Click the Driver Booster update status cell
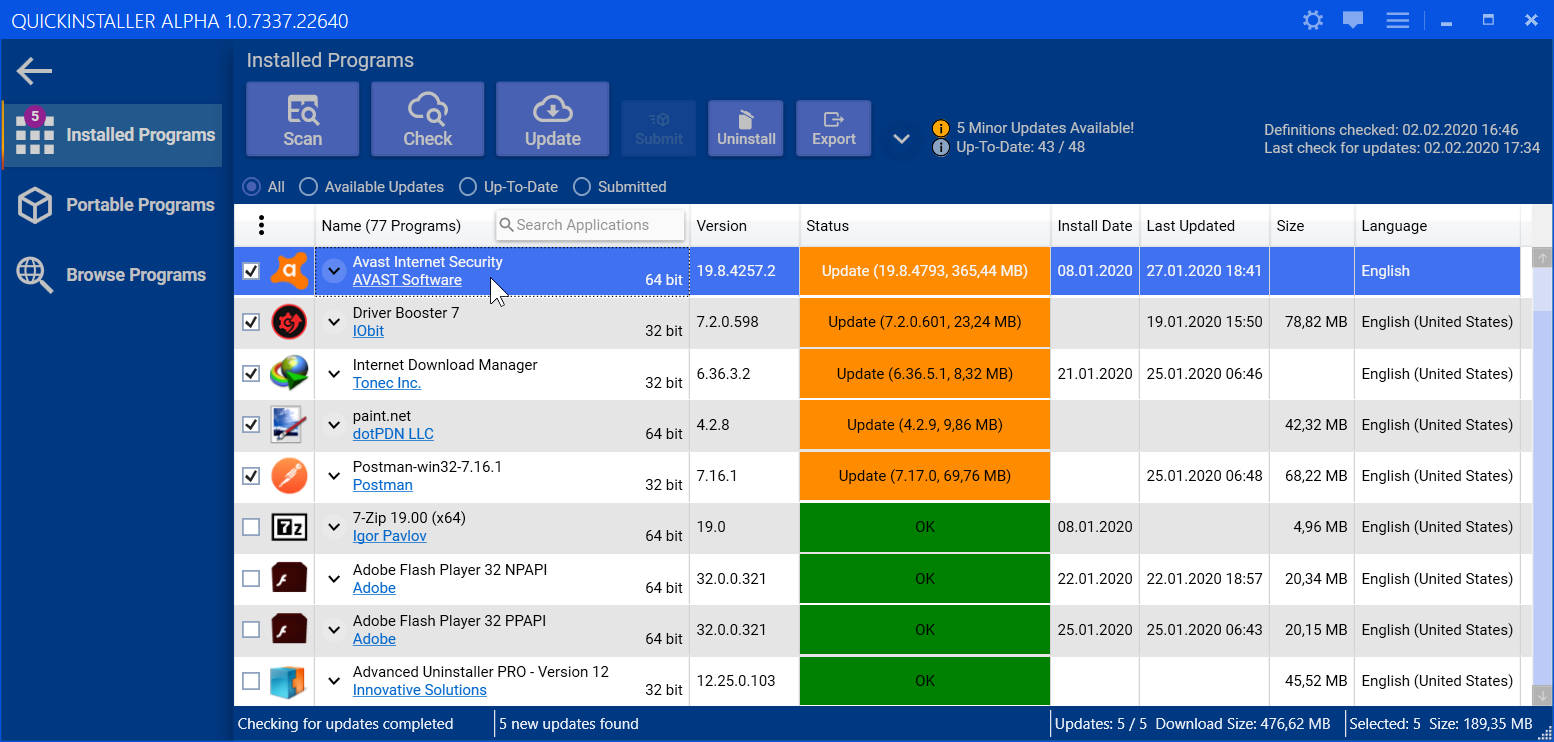This screenshot has height=742, width=1554. tap(925, 322)
